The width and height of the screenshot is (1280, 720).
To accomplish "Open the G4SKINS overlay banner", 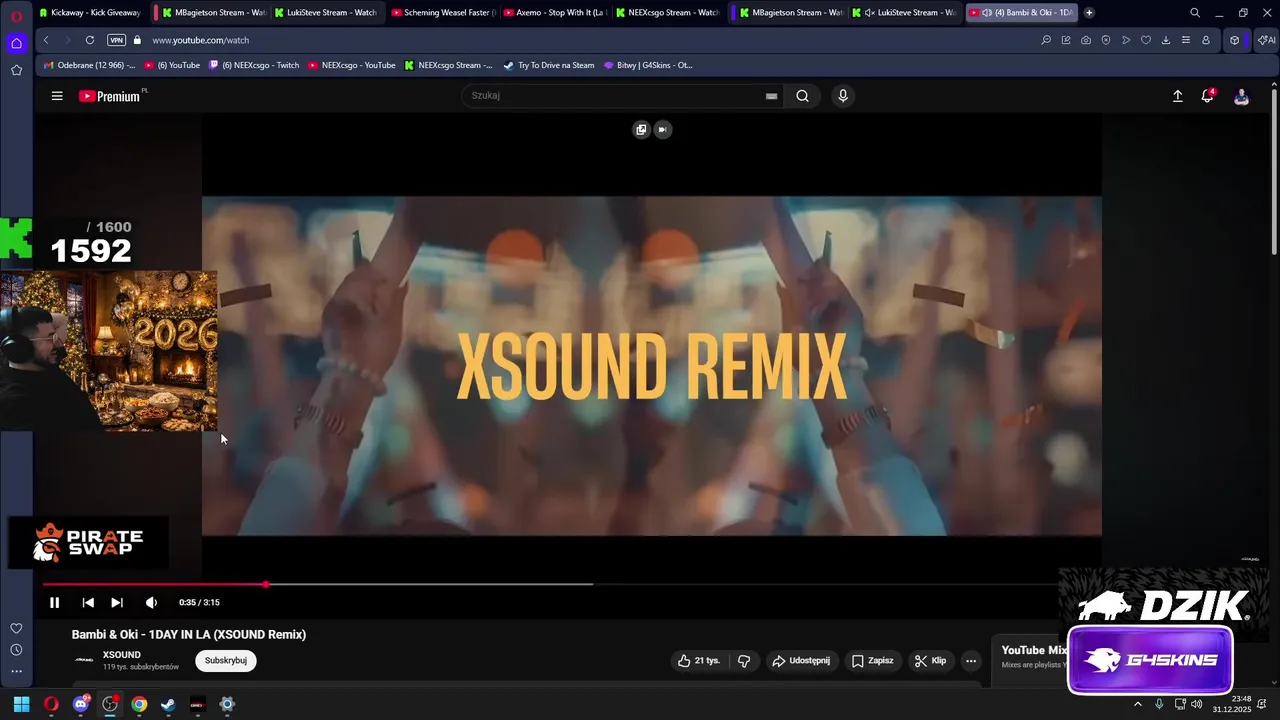I will click(1150, 660).
